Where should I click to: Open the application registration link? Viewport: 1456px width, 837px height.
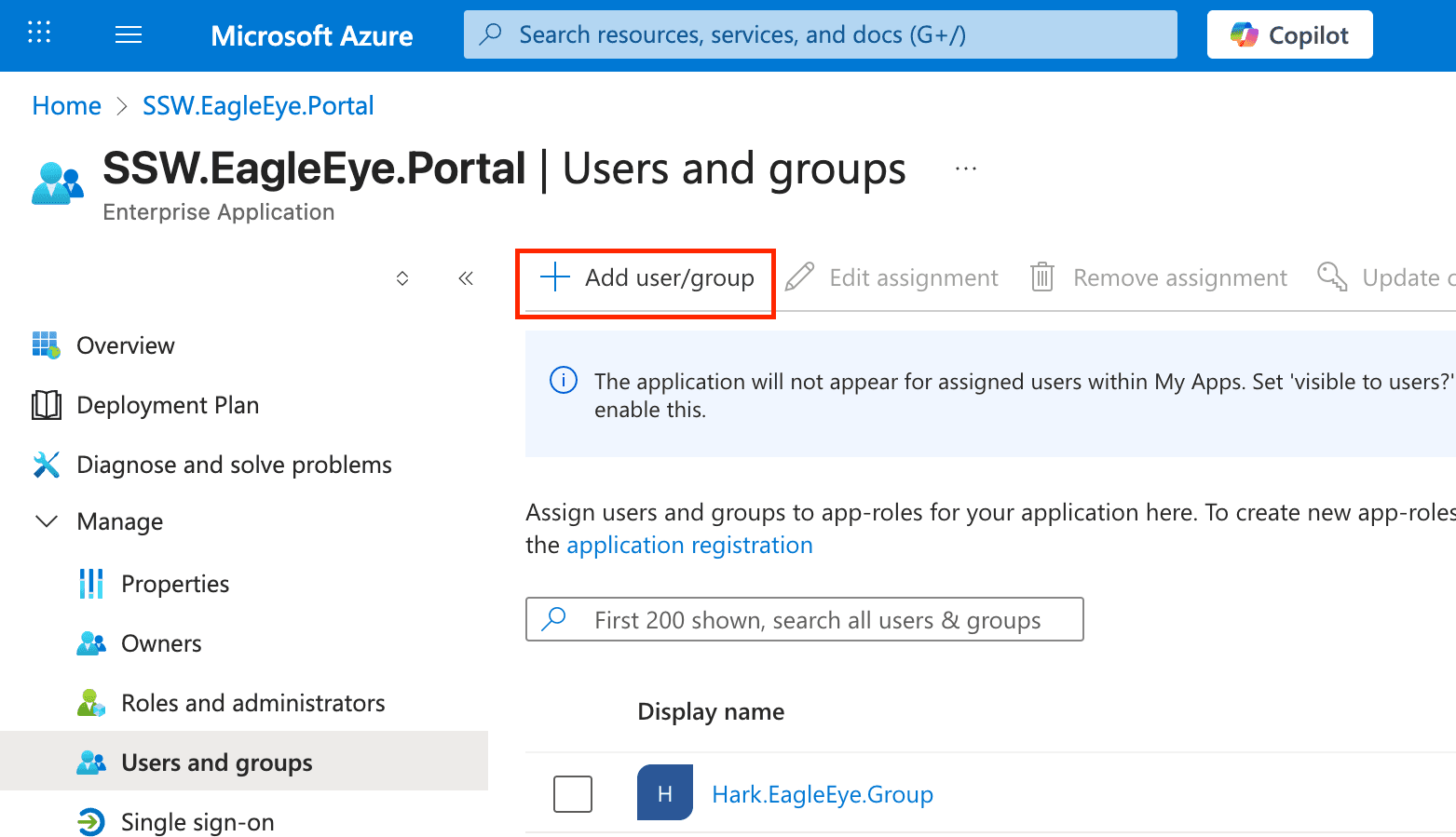[x=689, y=545]
